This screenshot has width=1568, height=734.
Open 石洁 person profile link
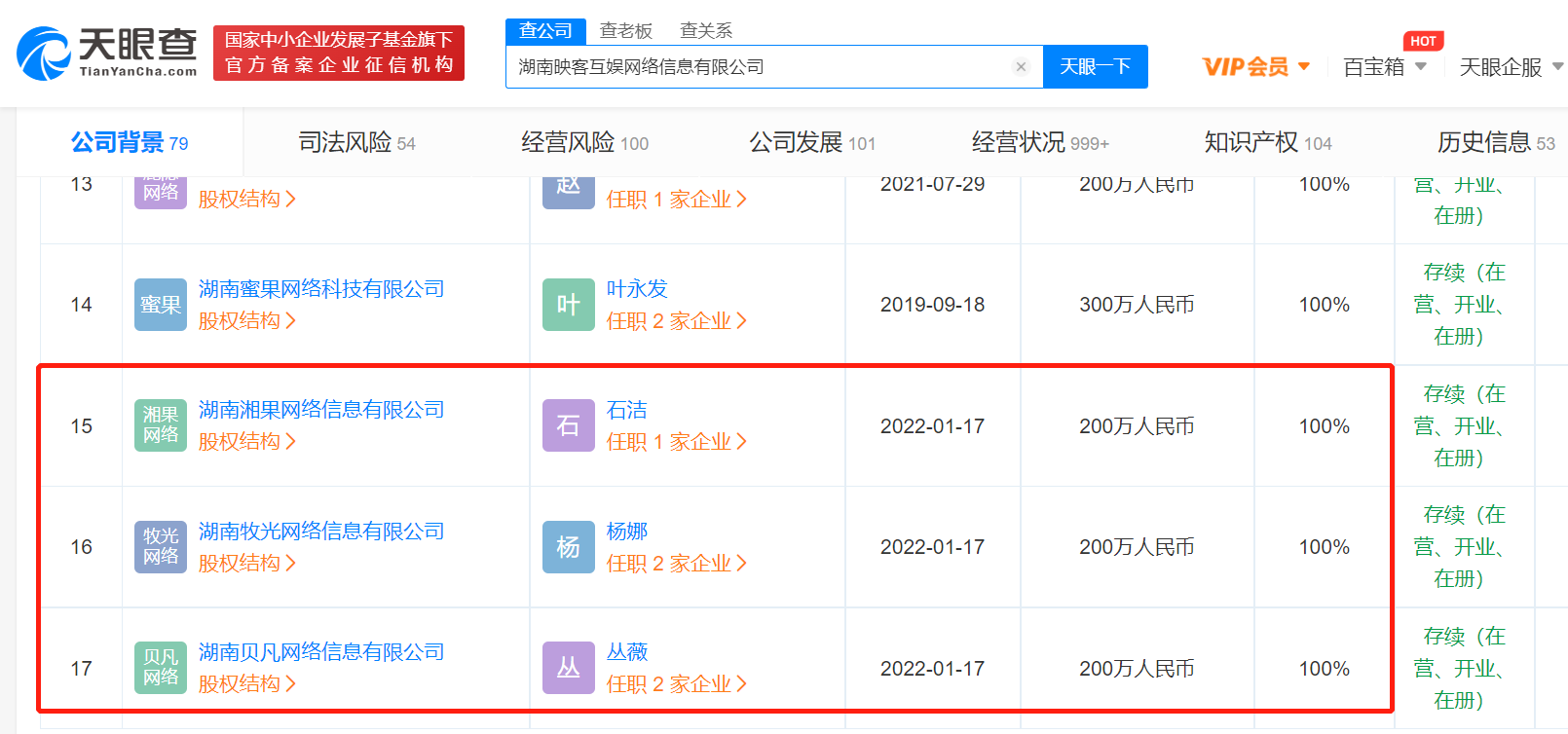(x=626, y=410)
